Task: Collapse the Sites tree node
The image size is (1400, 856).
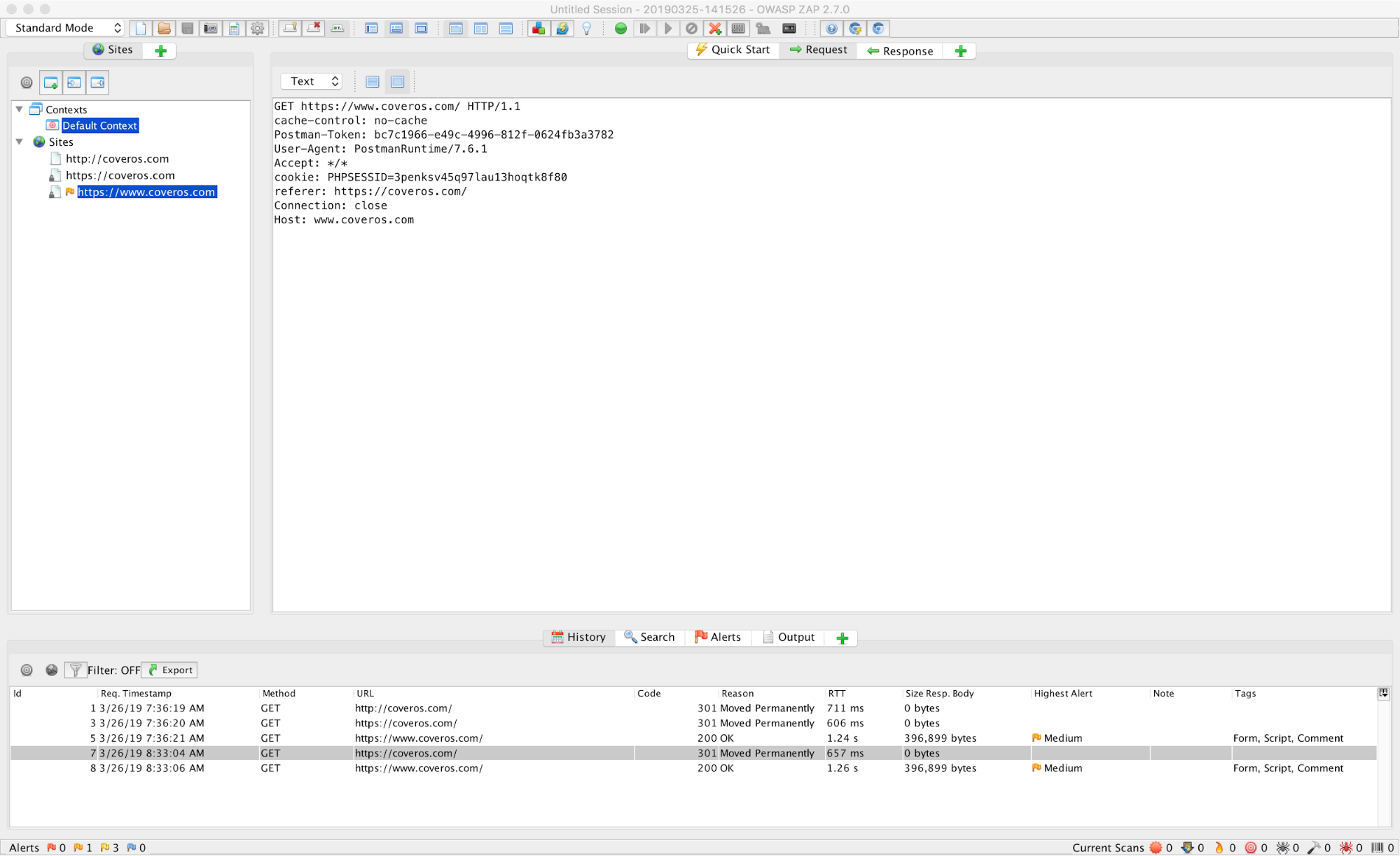Action: [20, 141]
